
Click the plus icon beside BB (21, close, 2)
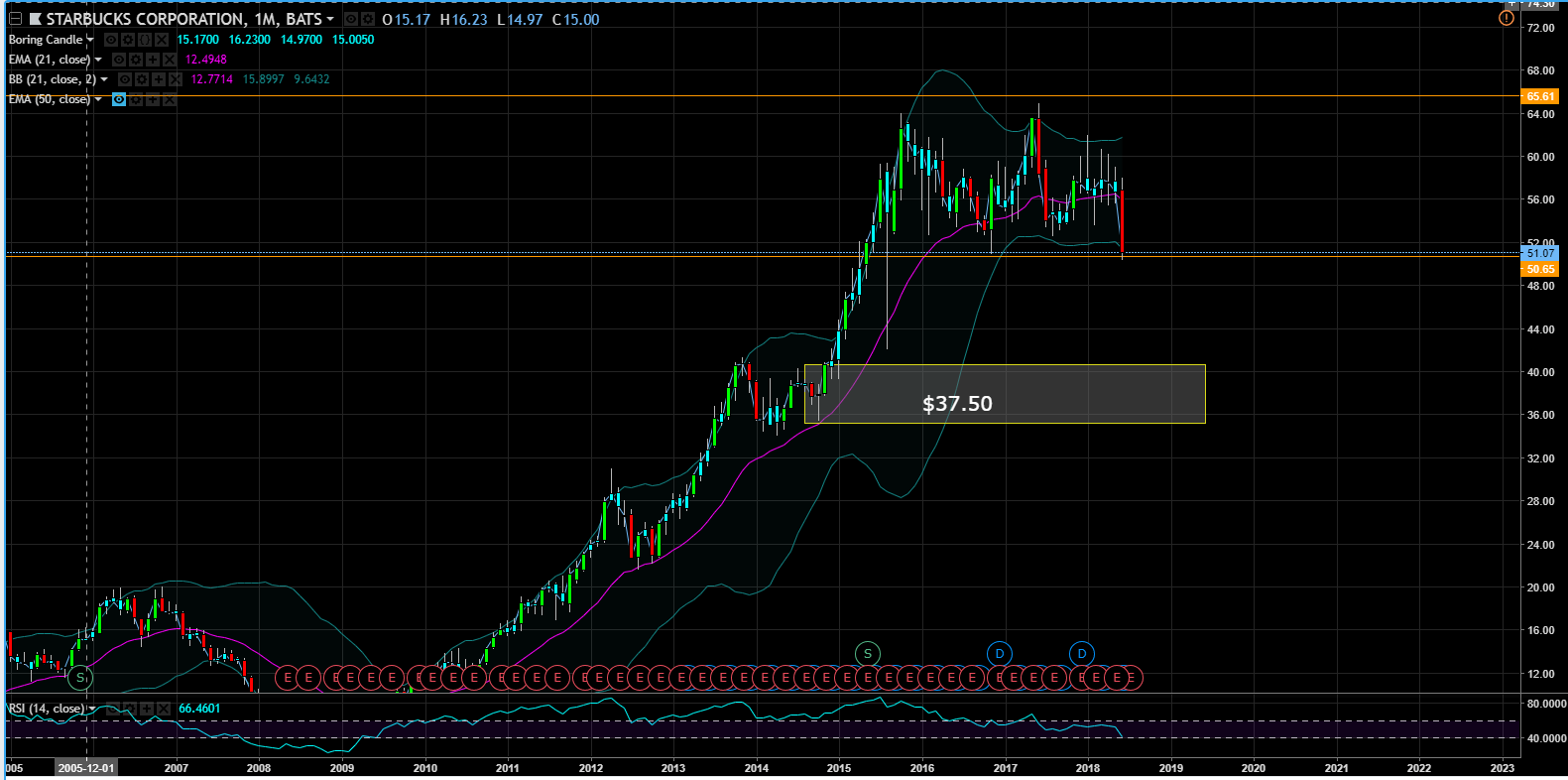tap(159, 79)
